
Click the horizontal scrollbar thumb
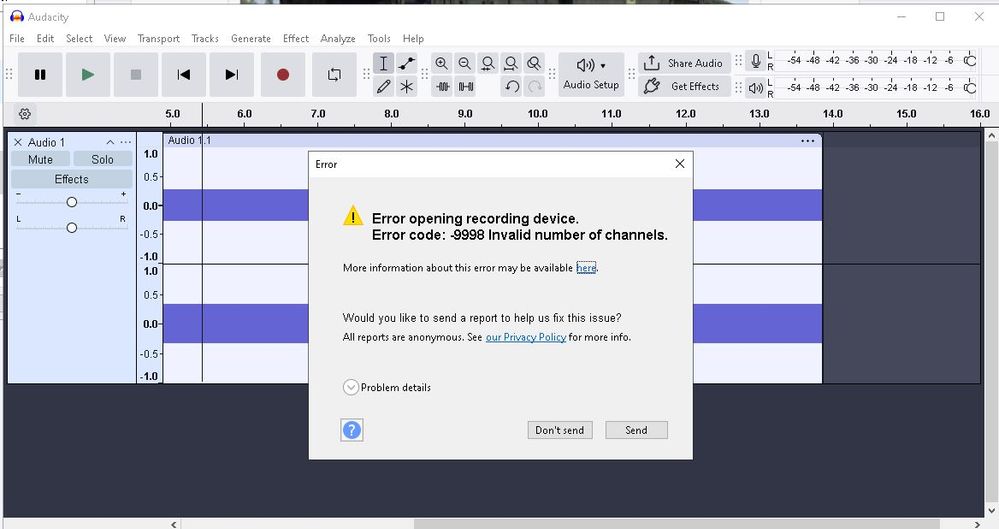click(677, 524)
